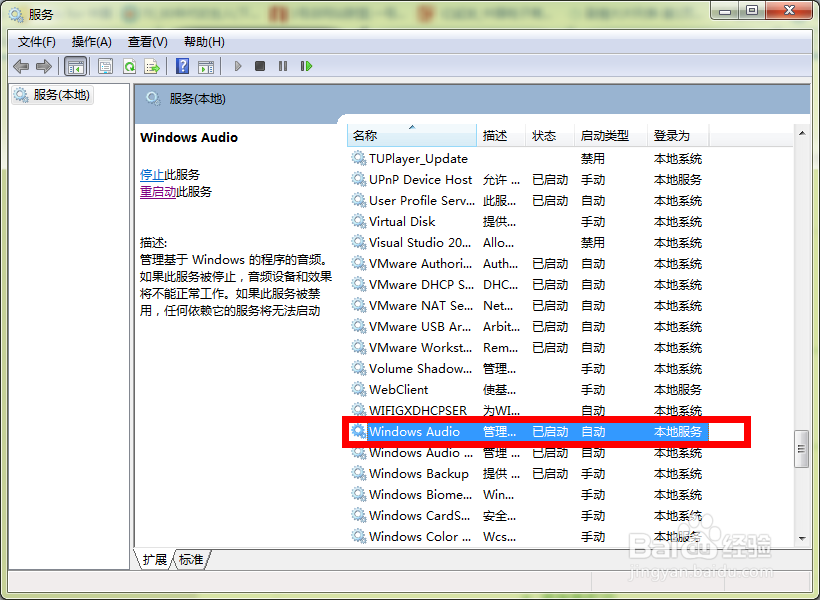Sort by the 名称 column header

(x=412, y=135)
